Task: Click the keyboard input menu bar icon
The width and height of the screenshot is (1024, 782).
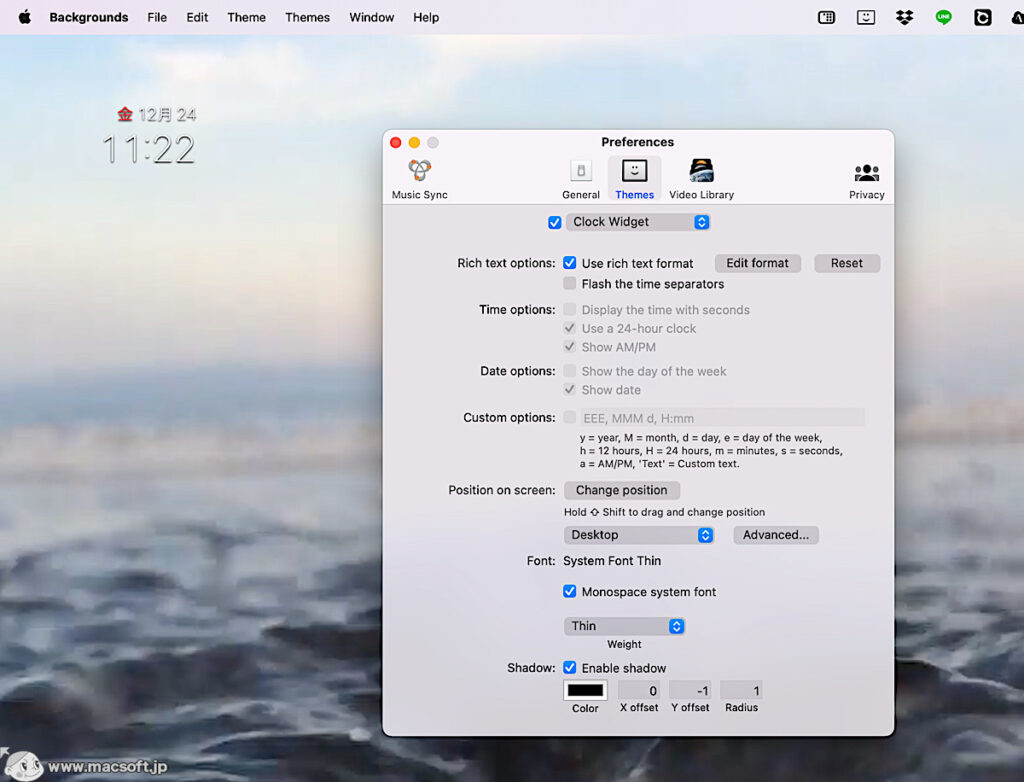Action: pos(826,18)
